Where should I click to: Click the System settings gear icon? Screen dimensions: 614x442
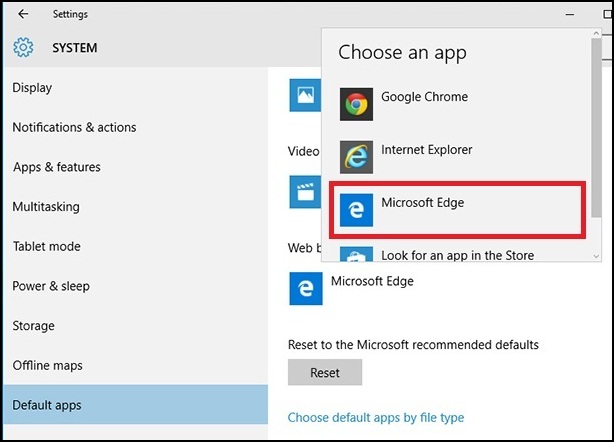[23, 47]
